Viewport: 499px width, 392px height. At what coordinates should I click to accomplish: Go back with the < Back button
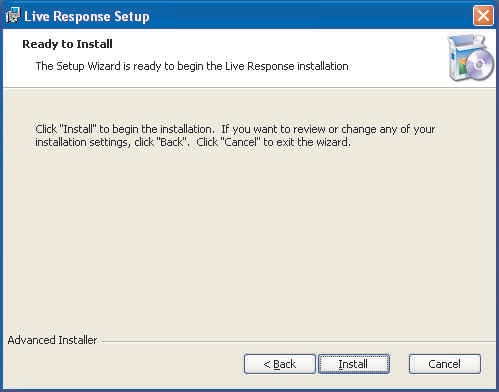279,364
